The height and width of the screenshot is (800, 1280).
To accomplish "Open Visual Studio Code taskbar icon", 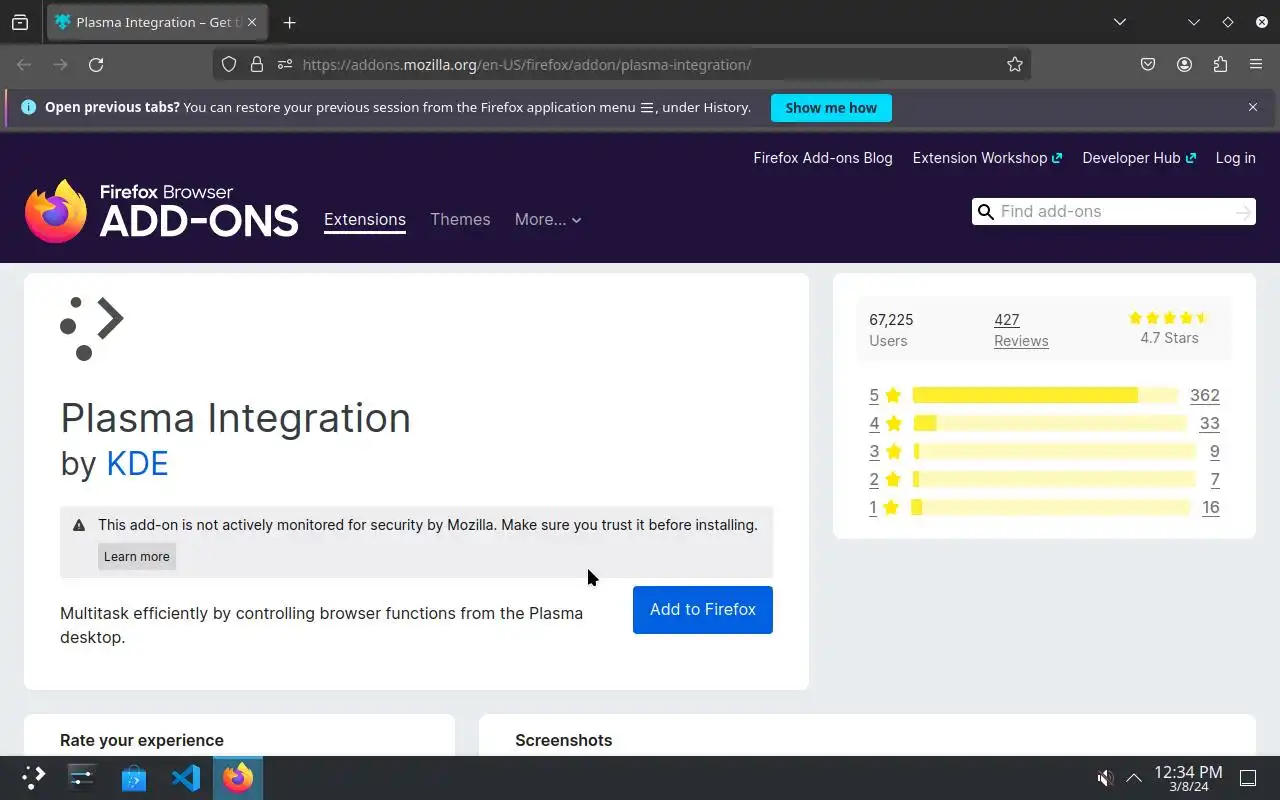I will [x=185, y=777].
